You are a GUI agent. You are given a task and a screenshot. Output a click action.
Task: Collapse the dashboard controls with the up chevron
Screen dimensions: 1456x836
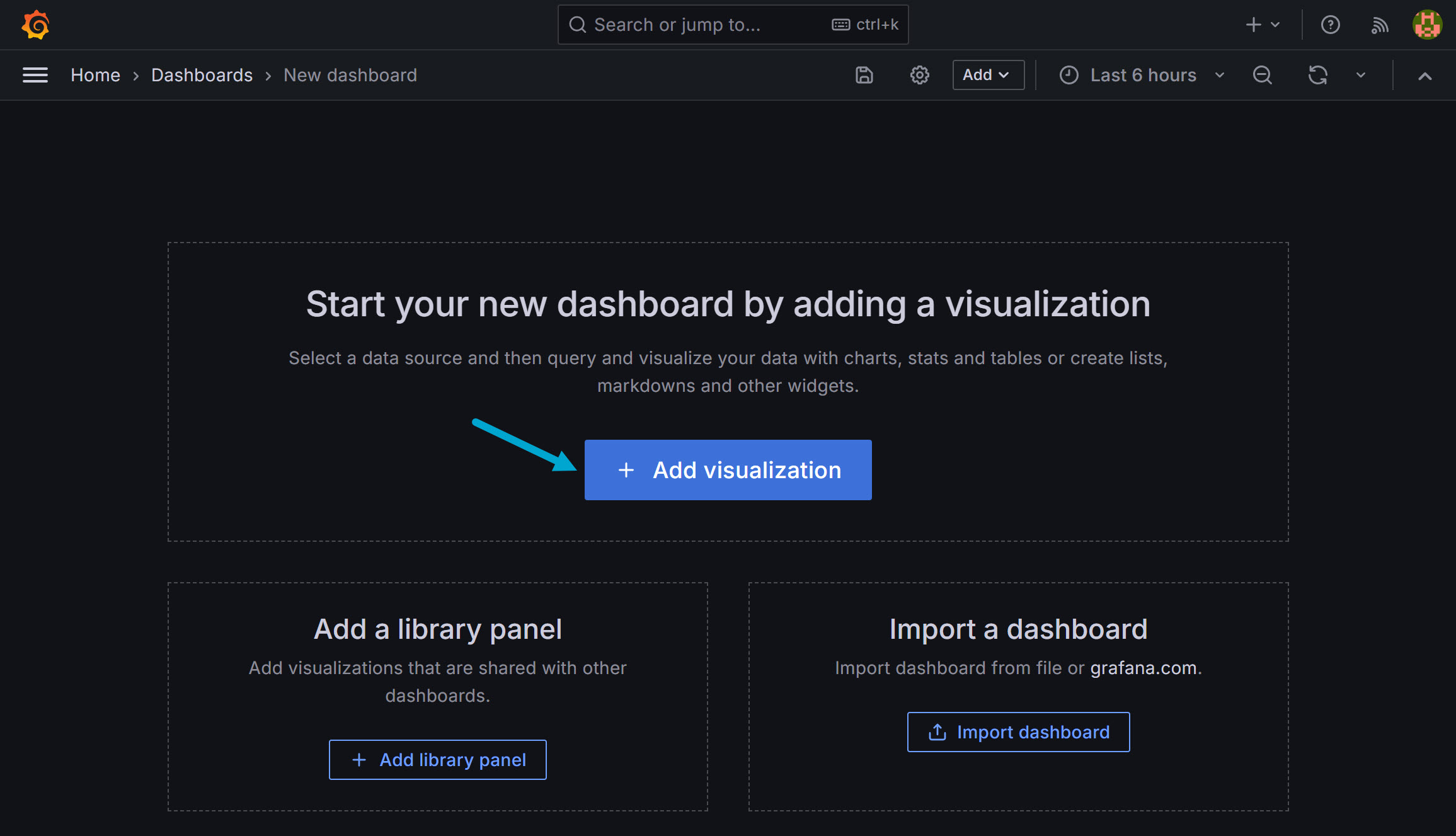click(1424, 75)
